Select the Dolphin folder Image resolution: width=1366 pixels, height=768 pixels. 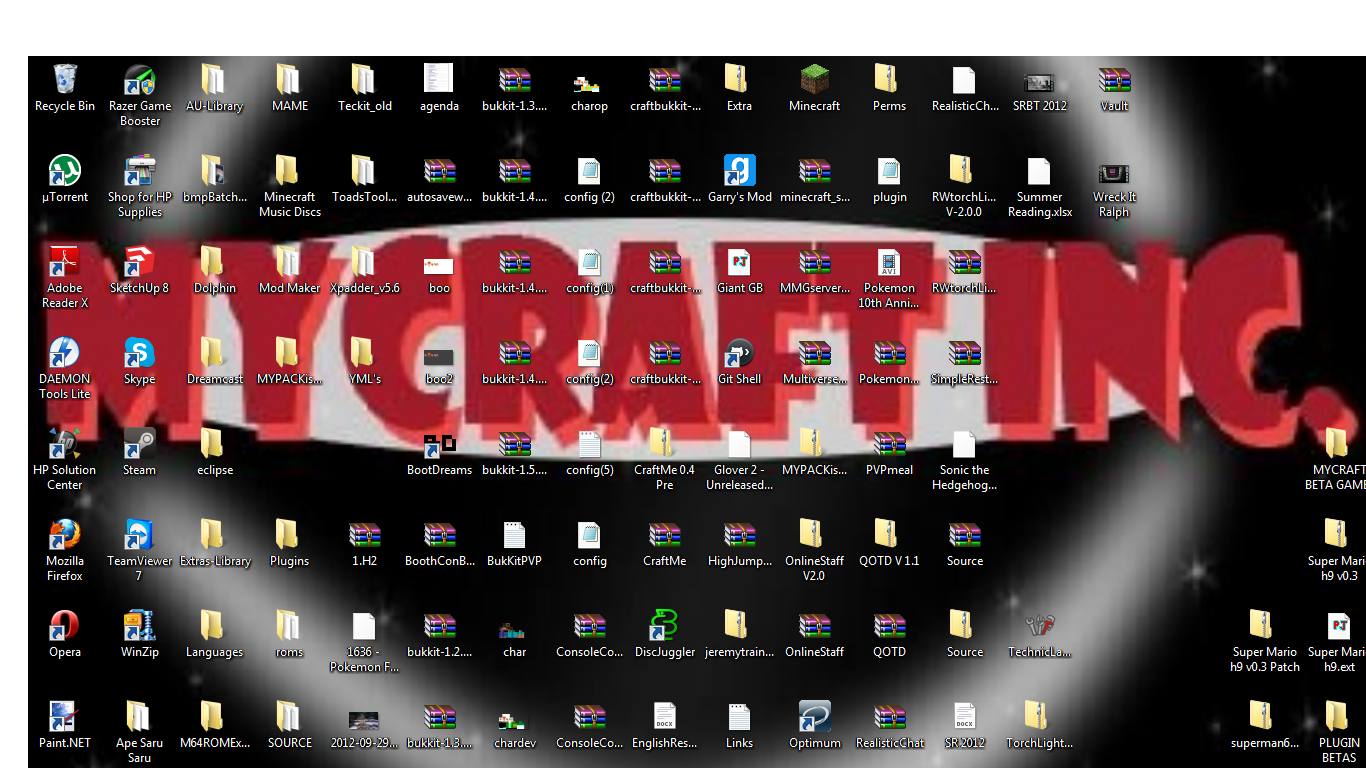coord(213,262)
